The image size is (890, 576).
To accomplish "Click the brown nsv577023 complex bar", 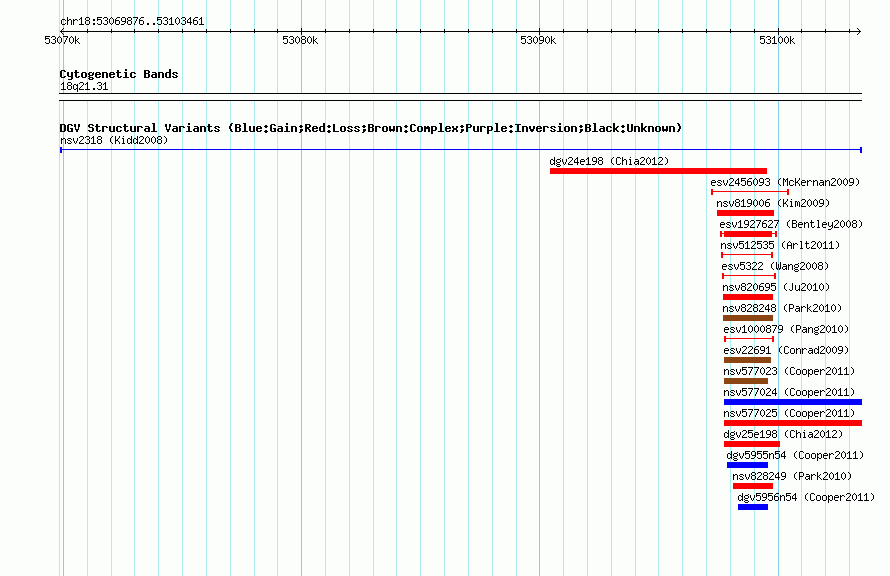I will click(746, 381).
